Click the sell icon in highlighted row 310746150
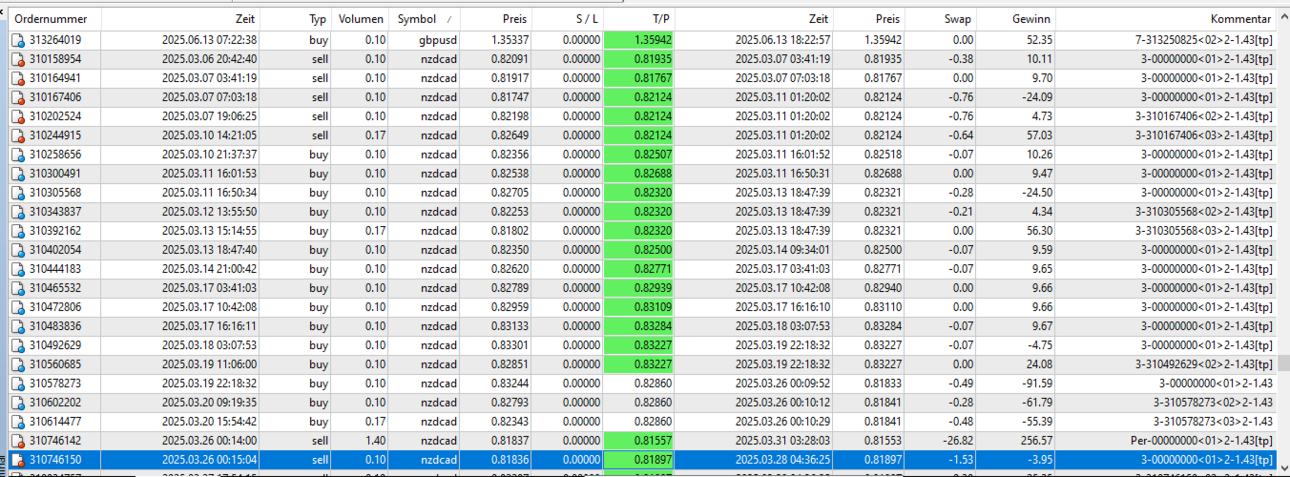 click(x=18, y=459)
